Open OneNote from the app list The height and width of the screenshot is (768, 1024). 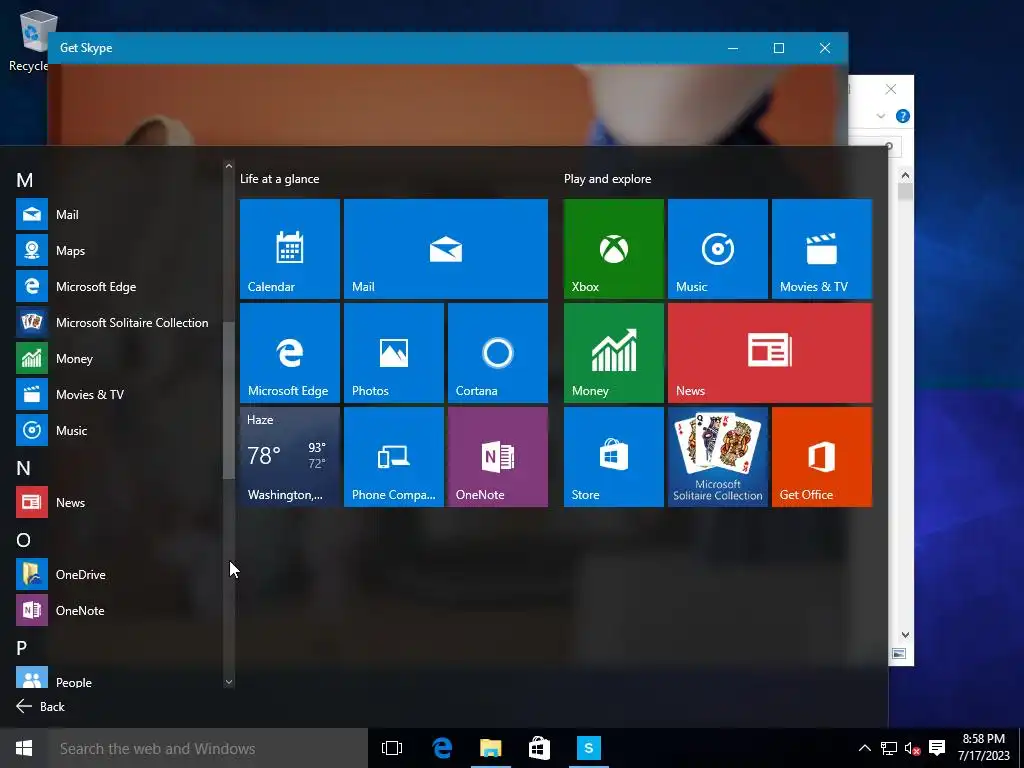(x=118, y=610)
